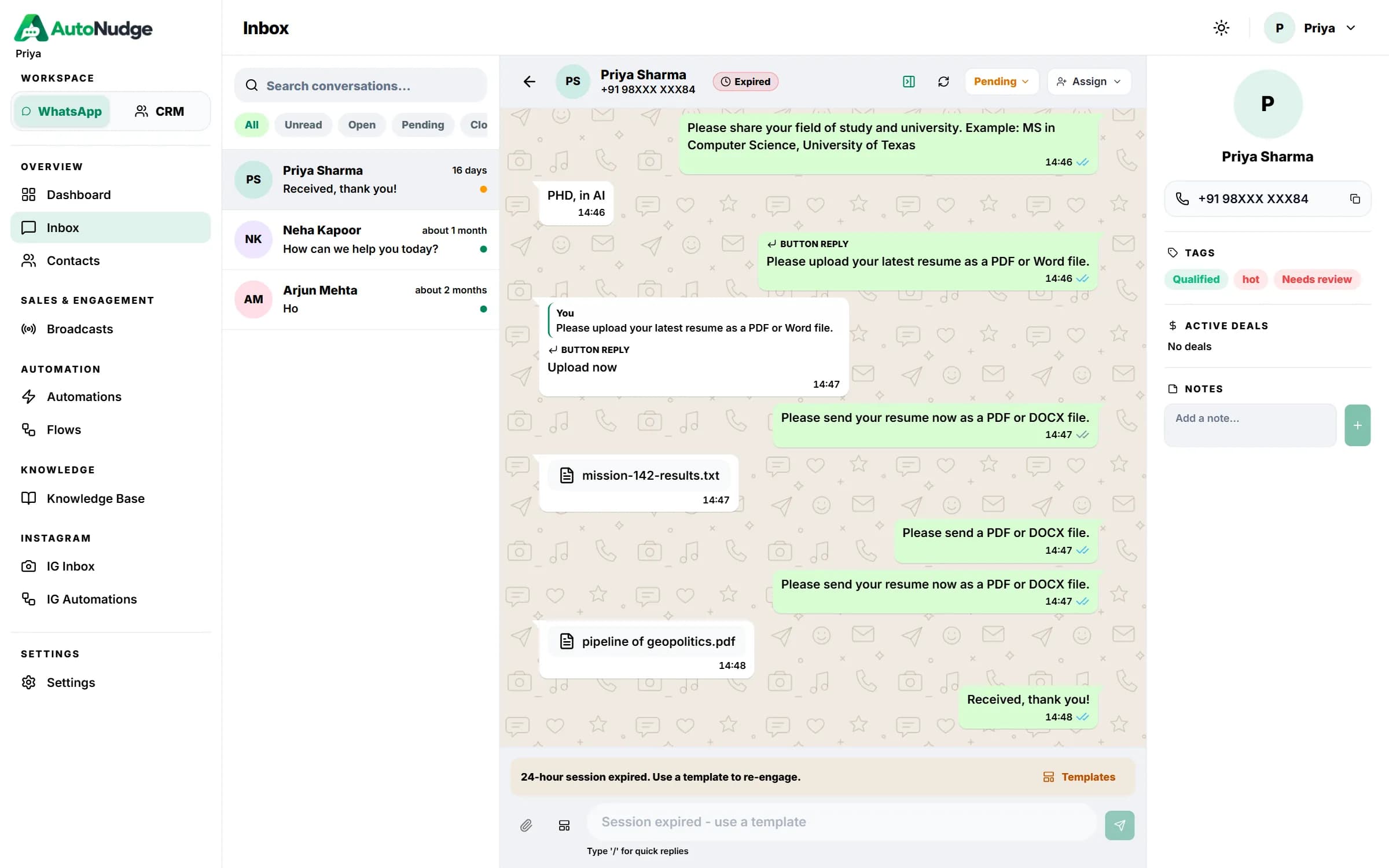
Task: Select the Open filter tab
Action: (x=362, y=125)
